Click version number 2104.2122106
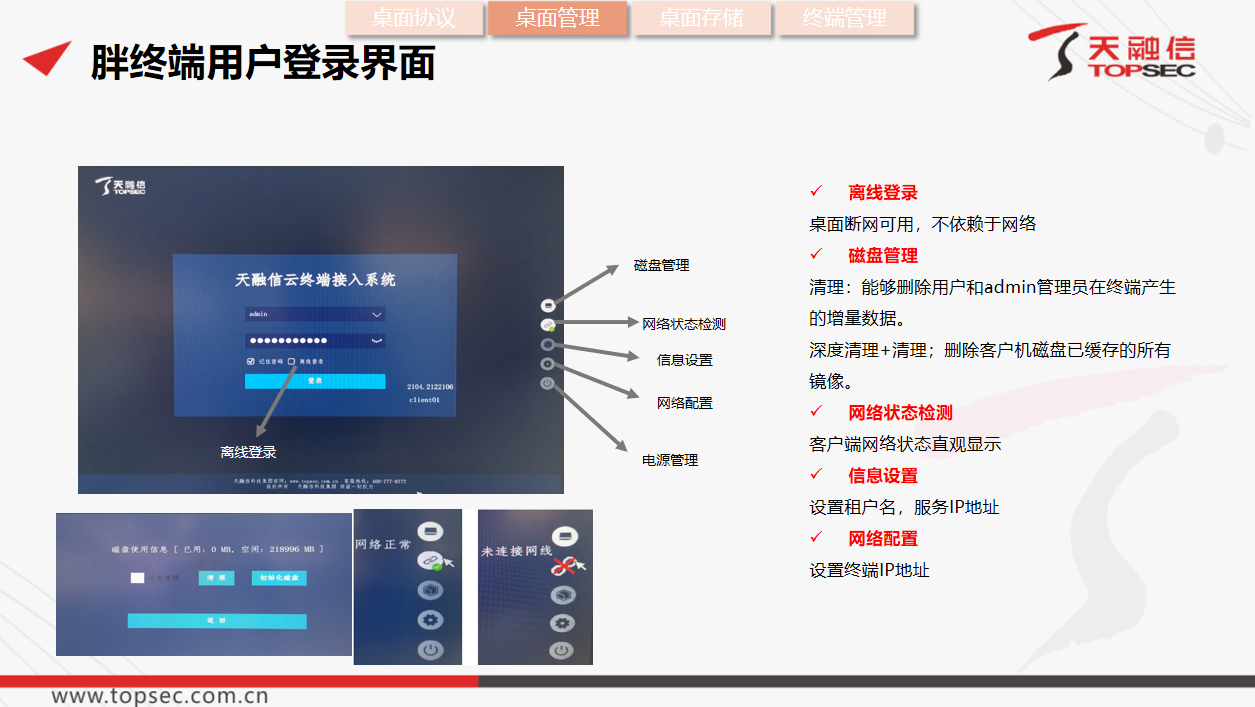This screenshot has height=707, width=1255. coord(430,386)
